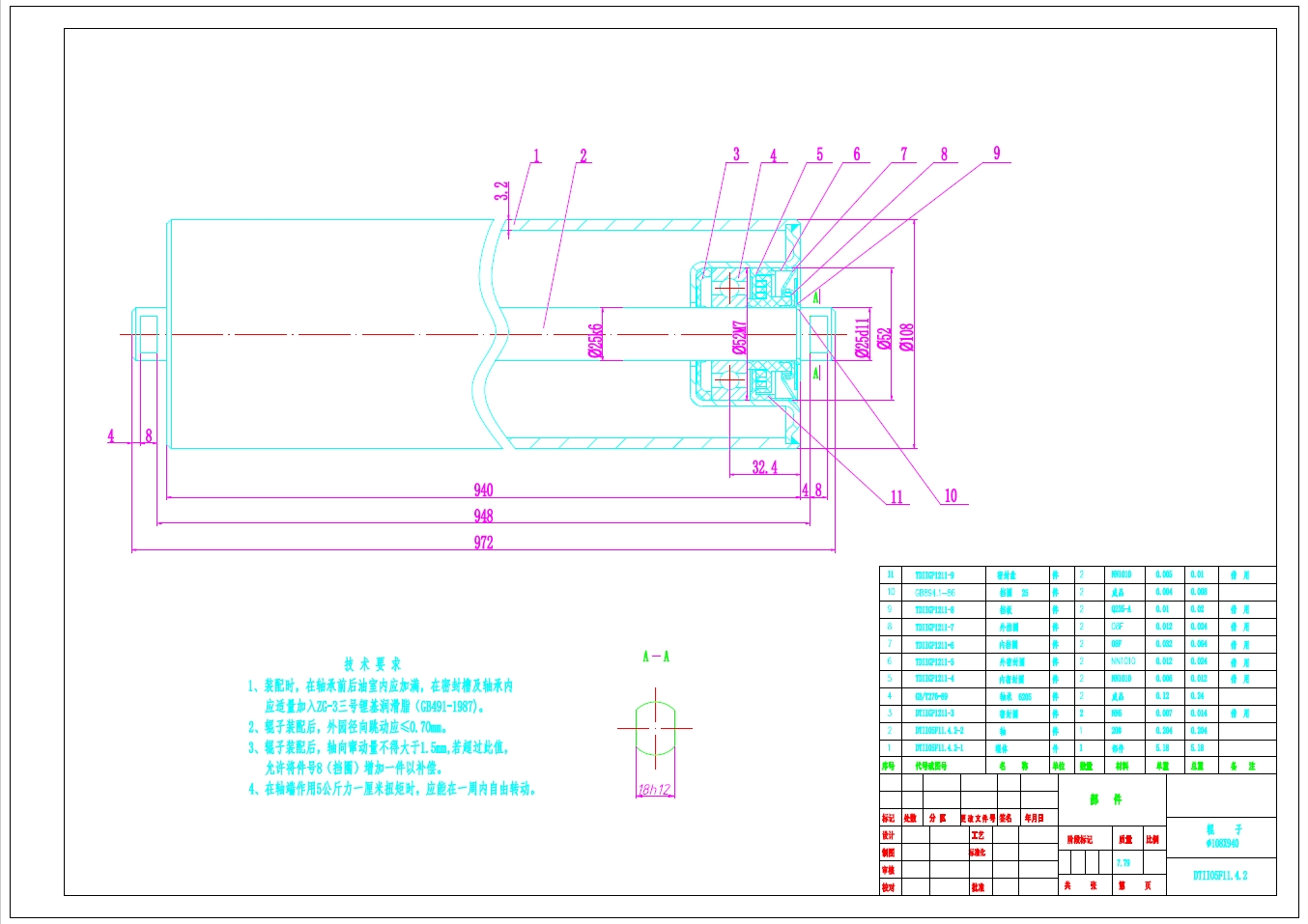
Task: Click the DTII05F11.4.2-2 code cell
Action: 939,731
